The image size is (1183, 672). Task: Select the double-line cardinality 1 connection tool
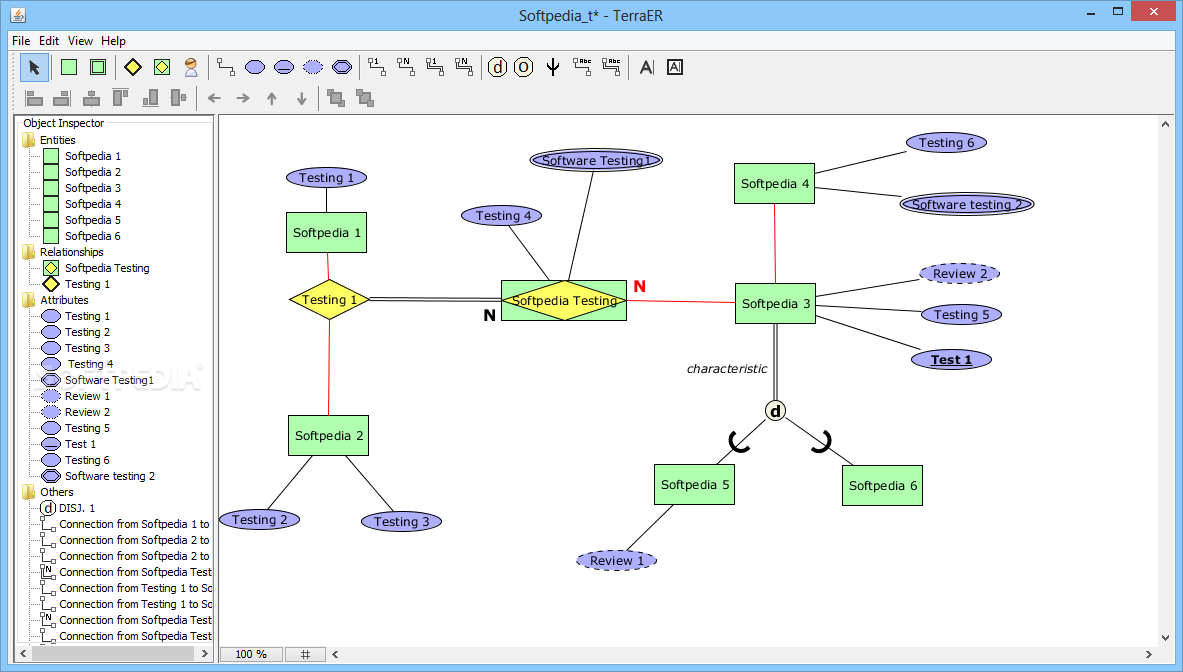tap(435, 67)
